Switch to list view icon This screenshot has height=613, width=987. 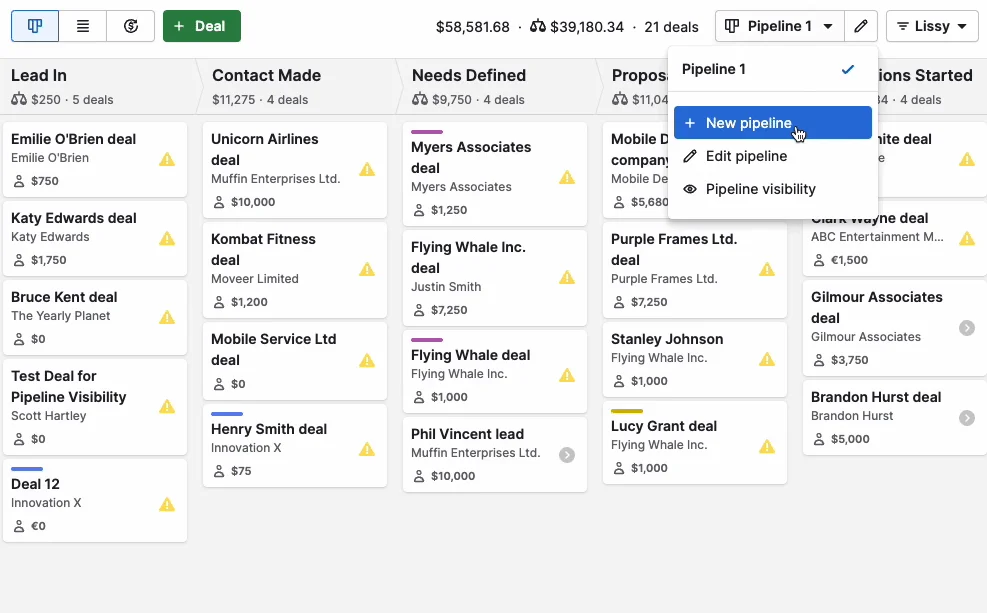tap(83, 26)
